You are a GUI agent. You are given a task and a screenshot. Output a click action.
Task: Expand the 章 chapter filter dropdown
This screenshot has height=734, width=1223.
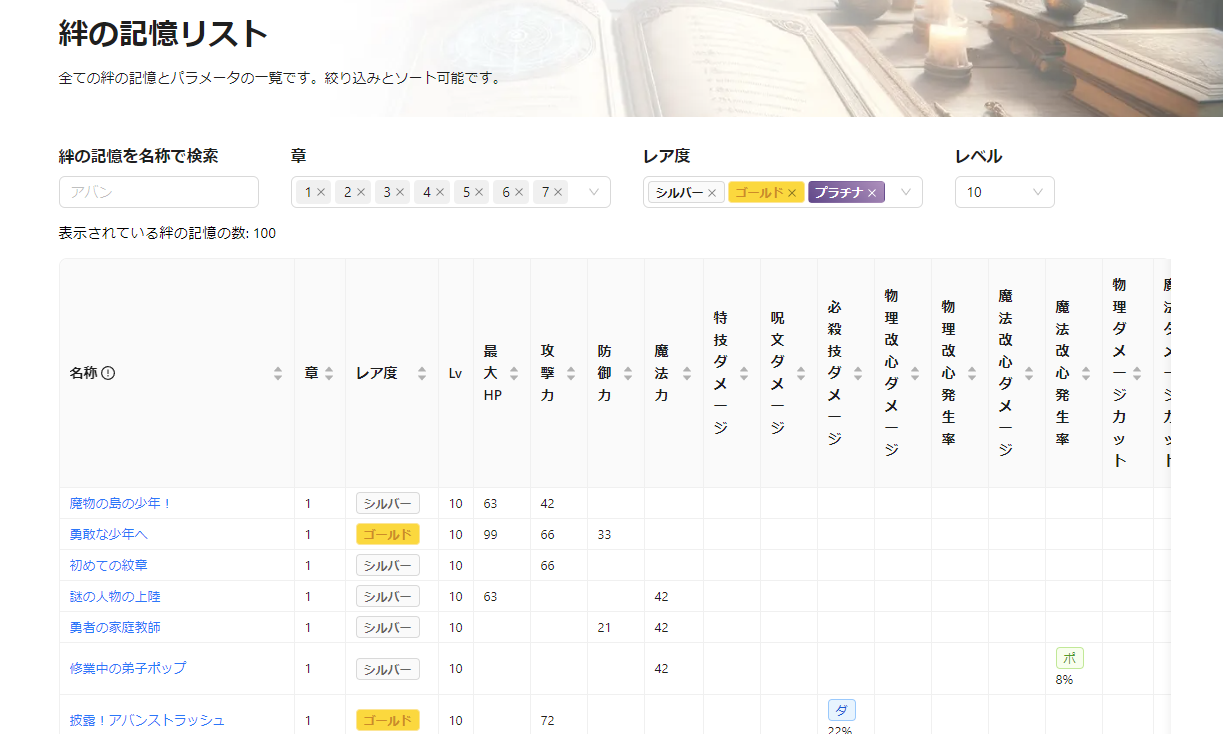pos(594,192)
